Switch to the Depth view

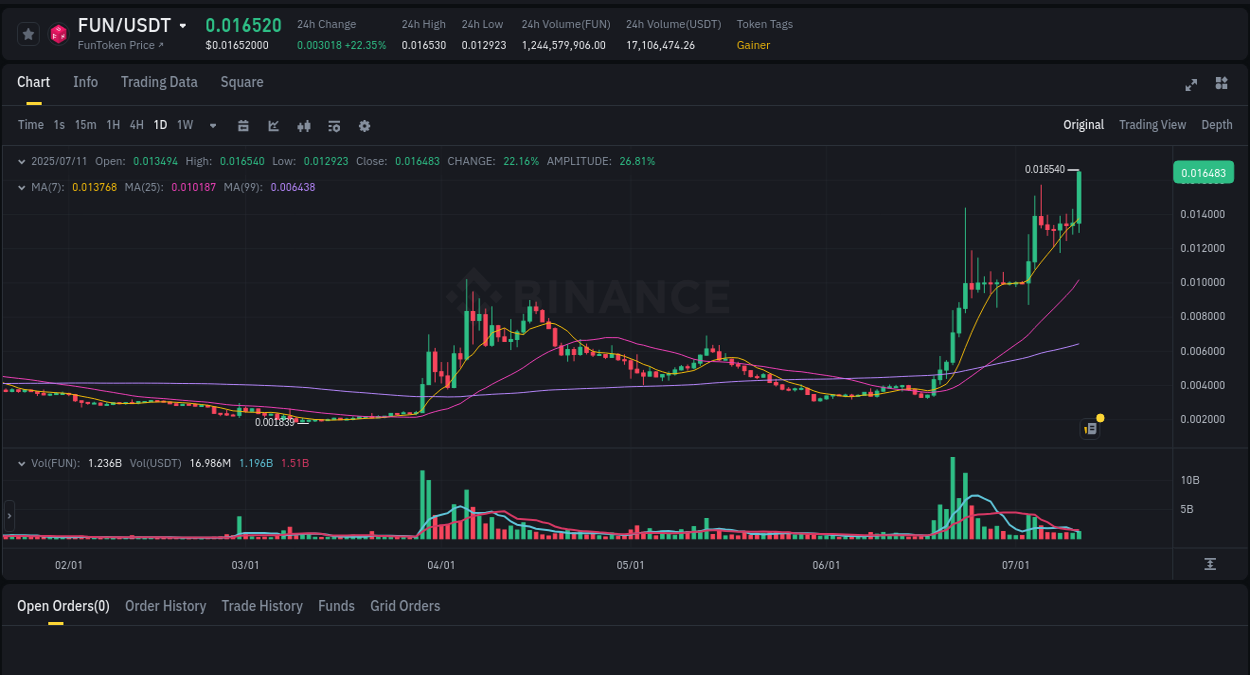pos(1217,125)
